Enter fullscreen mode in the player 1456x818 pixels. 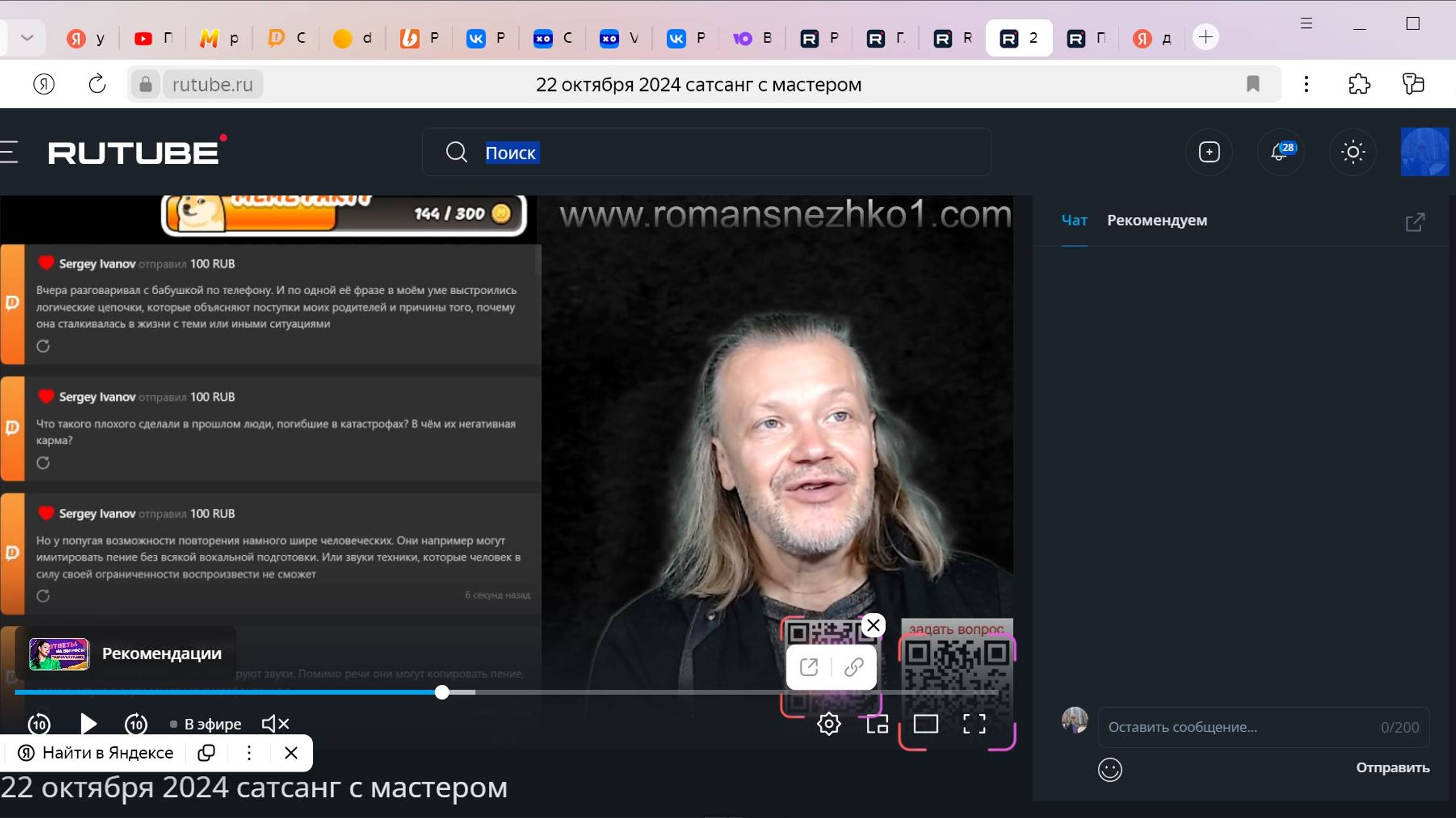tap(974, 724)
